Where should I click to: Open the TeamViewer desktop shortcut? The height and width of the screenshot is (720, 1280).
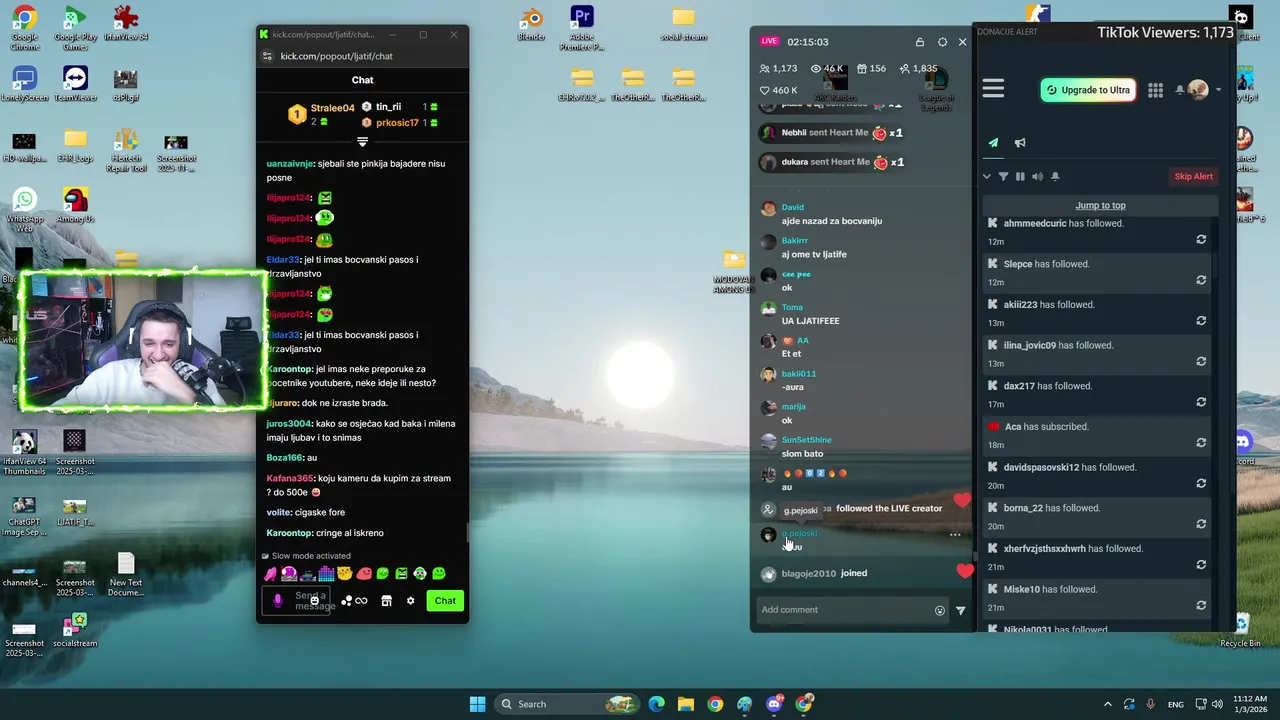point(75,84)
